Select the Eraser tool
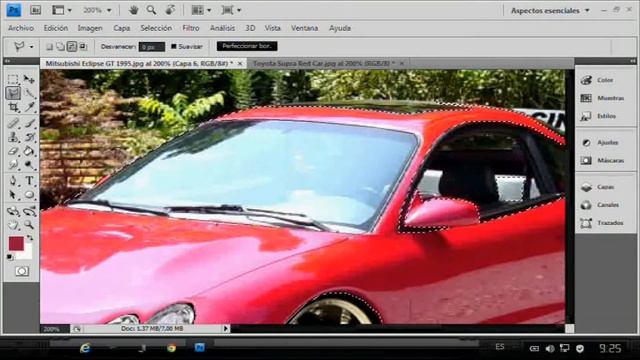640x360 pixels. 13,151
